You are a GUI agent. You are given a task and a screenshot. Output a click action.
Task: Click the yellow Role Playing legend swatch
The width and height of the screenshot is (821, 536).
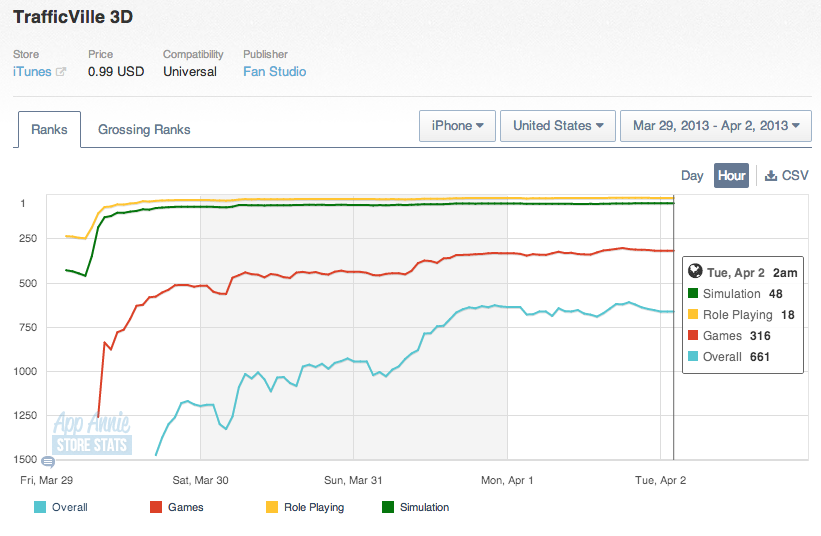coord(272,507)
